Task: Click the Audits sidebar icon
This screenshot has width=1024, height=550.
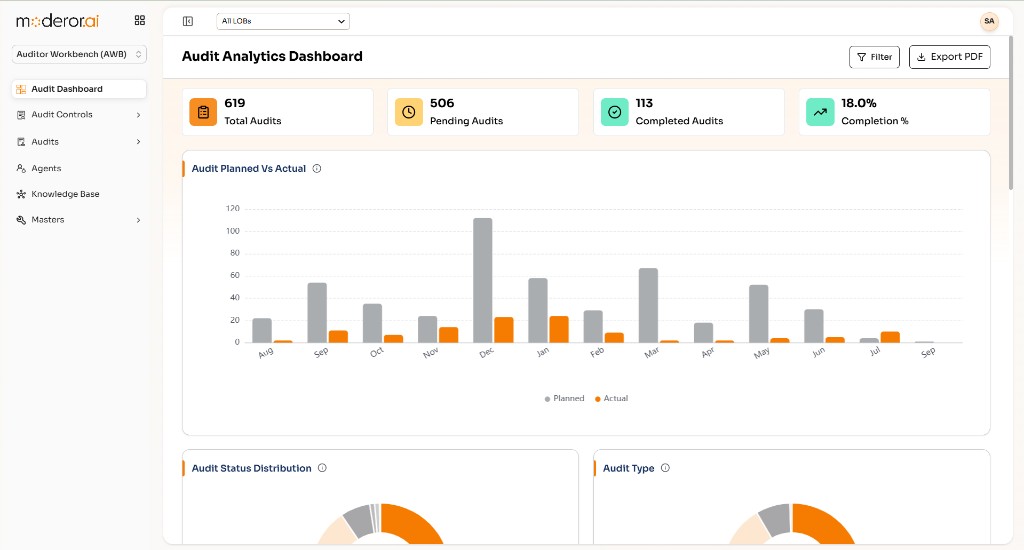Action: (21, 142)
